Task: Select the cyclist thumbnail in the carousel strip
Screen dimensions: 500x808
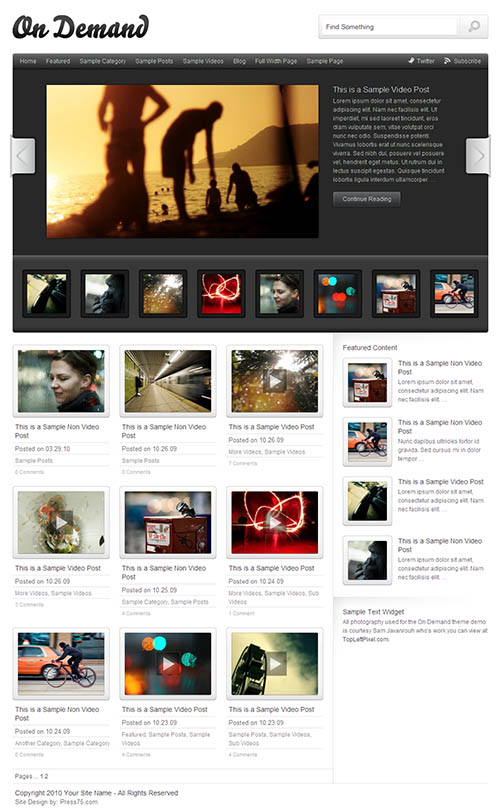Action: point(454,294)
